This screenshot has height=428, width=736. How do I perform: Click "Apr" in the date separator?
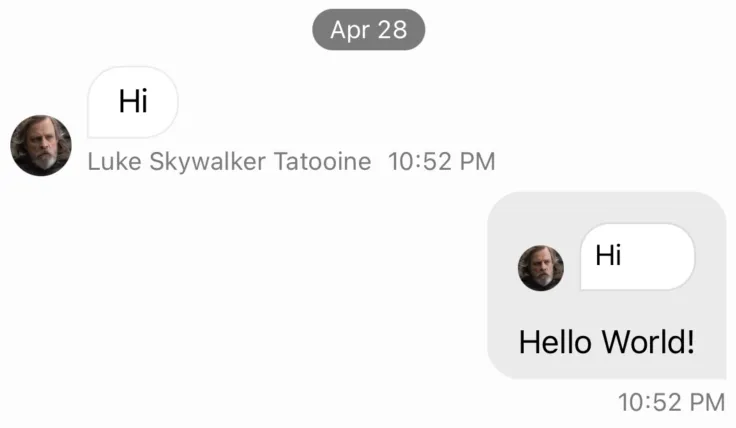pyautogui.click(x=350, y=30)
